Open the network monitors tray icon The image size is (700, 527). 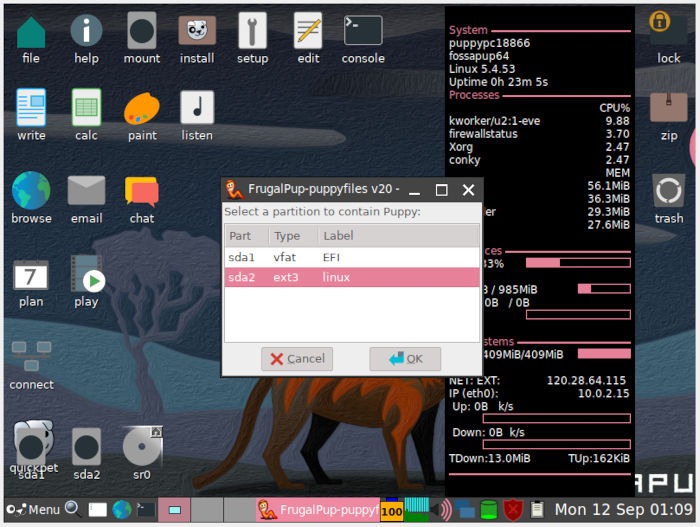[464, 510]
